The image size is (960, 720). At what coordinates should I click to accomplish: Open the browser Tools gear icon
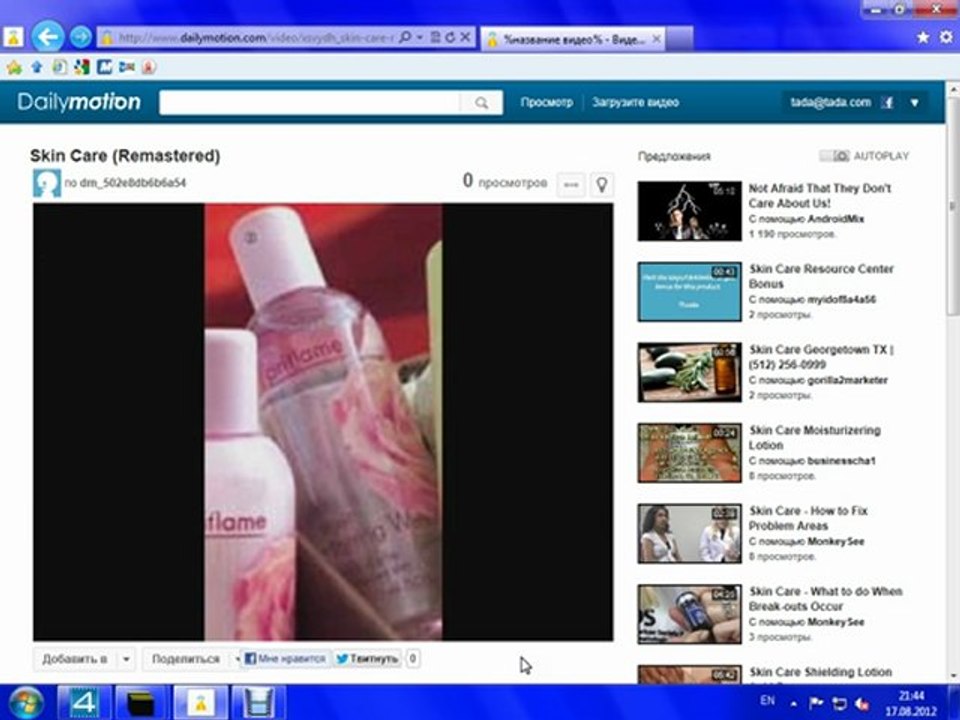pyautogui.click(x=947, y=37)
